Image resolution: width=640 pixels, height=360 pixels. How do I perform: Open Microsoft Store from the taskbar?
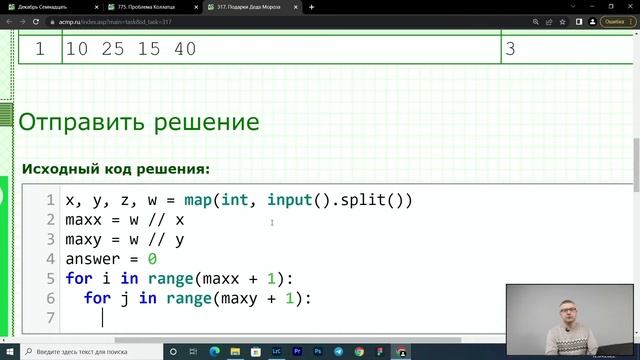pyautogui.click(x=256, y=351)
